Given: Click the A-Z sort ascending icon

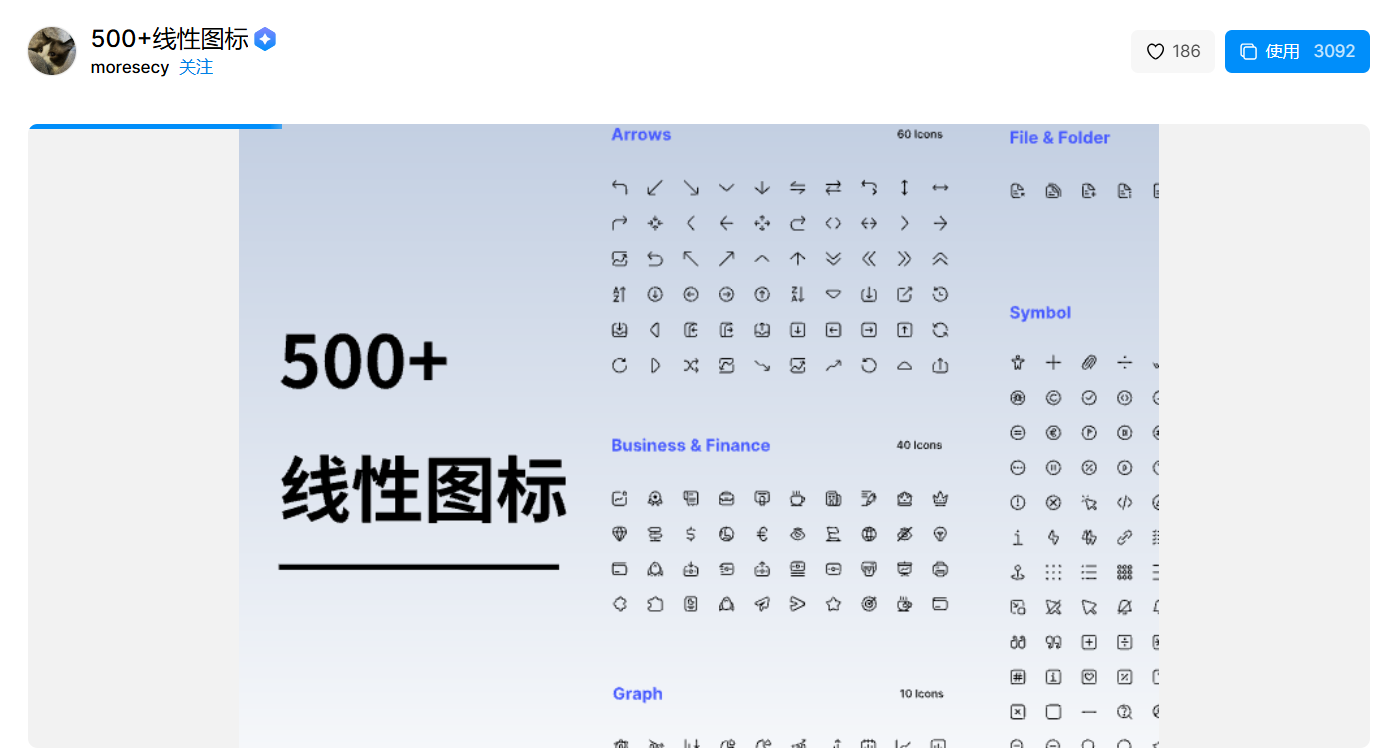Looking at the screenshot, I should click(x=619, y=294).
